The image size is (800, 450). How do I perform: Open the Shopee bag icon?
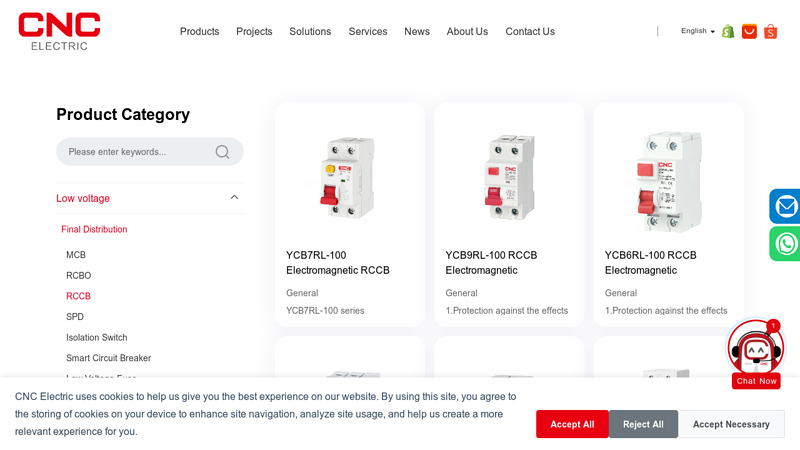tap(770, 32)
